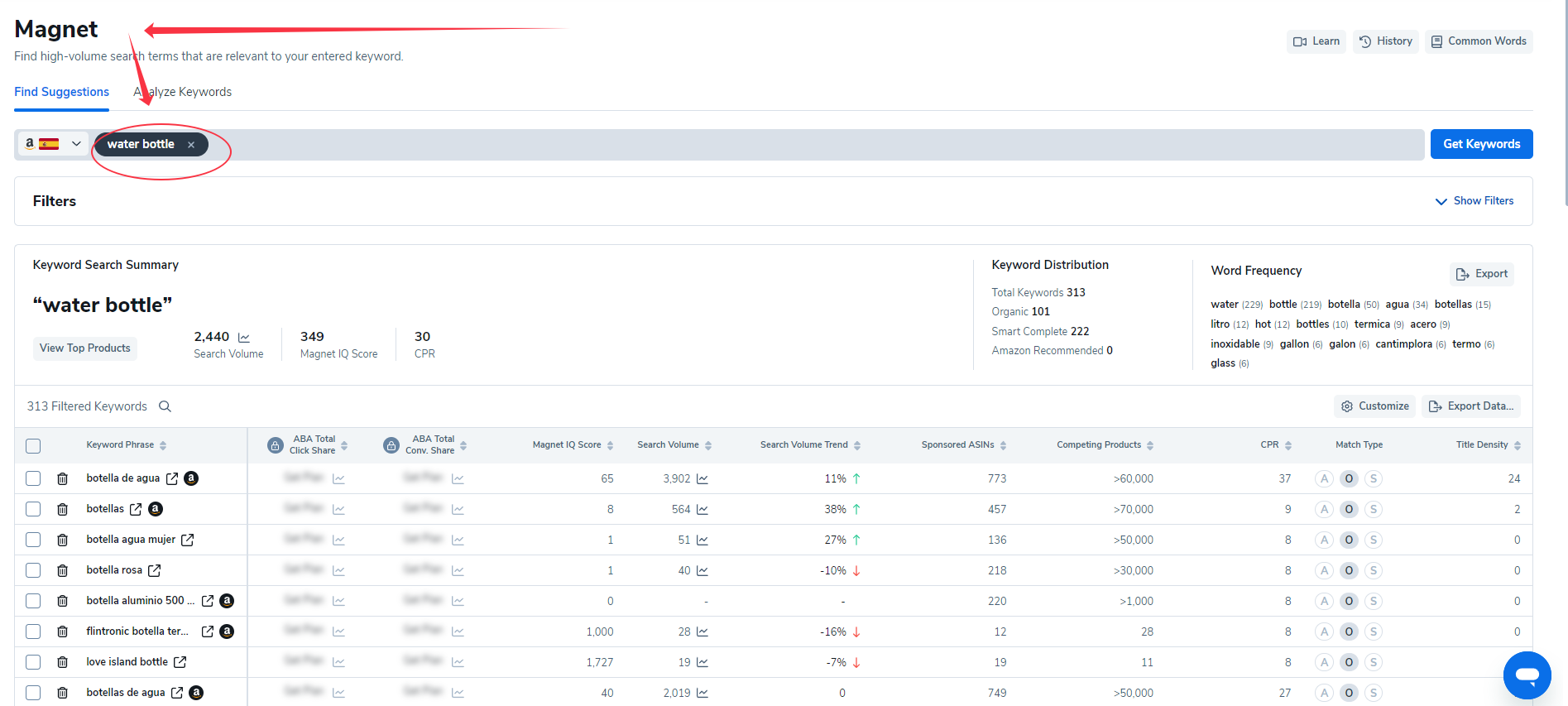Viewport: 1568px width, 706px height.
Task: Toggle select-all keywords checkbox in header
Action: pos(33,446)
